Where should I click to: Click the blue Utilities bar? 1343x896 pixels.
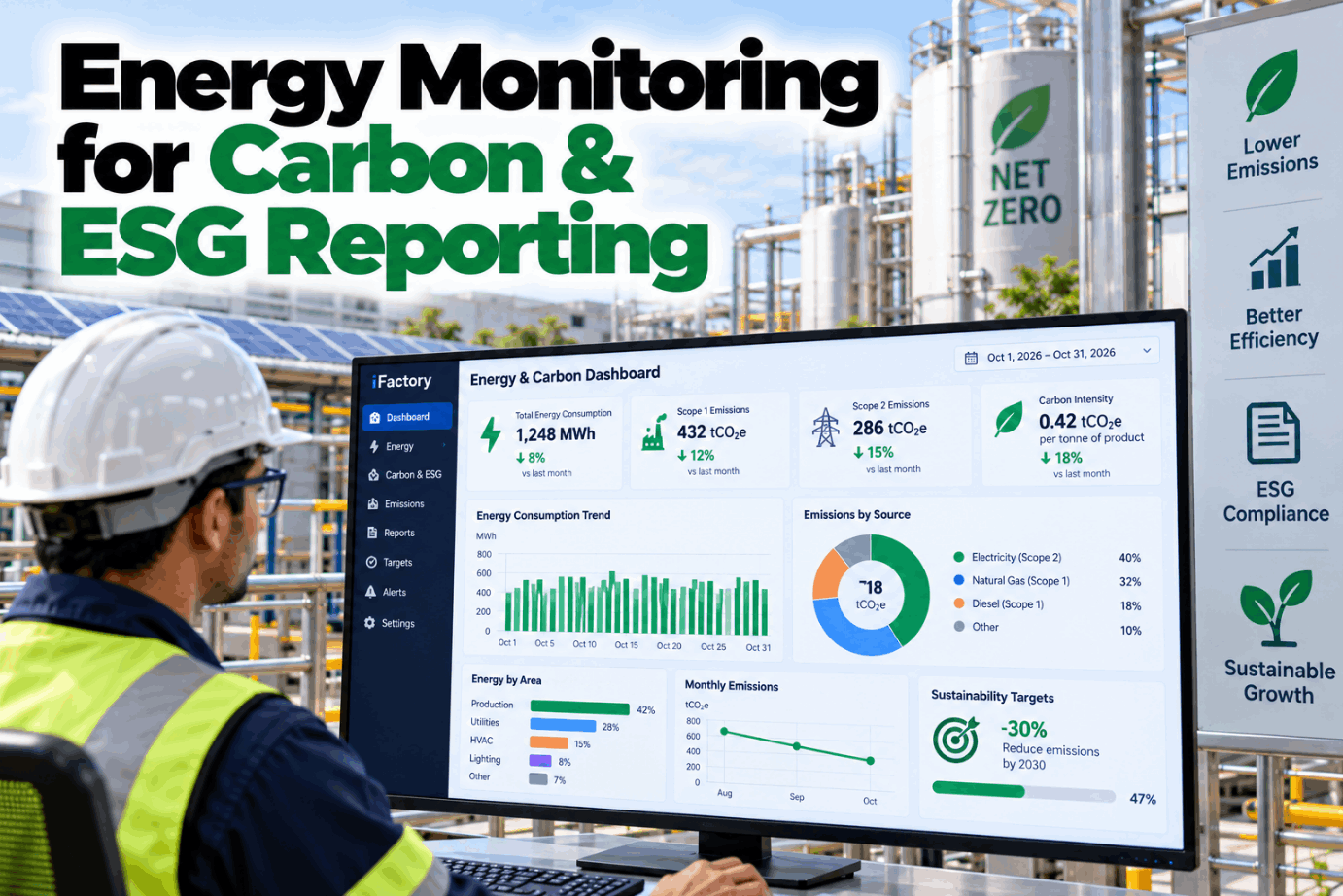tap(563, 725)
